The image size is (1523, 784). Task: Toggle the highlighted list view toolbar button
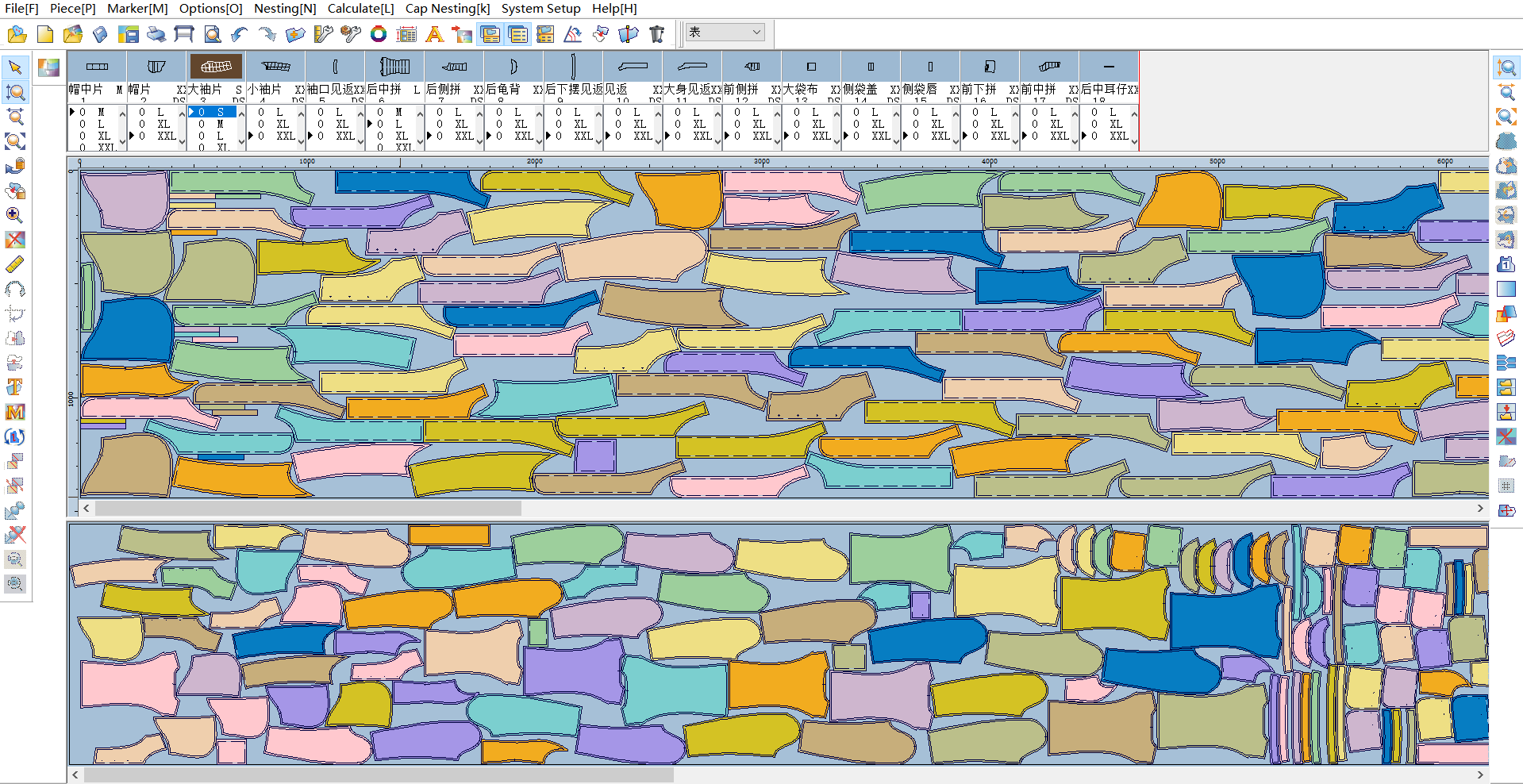517,34
